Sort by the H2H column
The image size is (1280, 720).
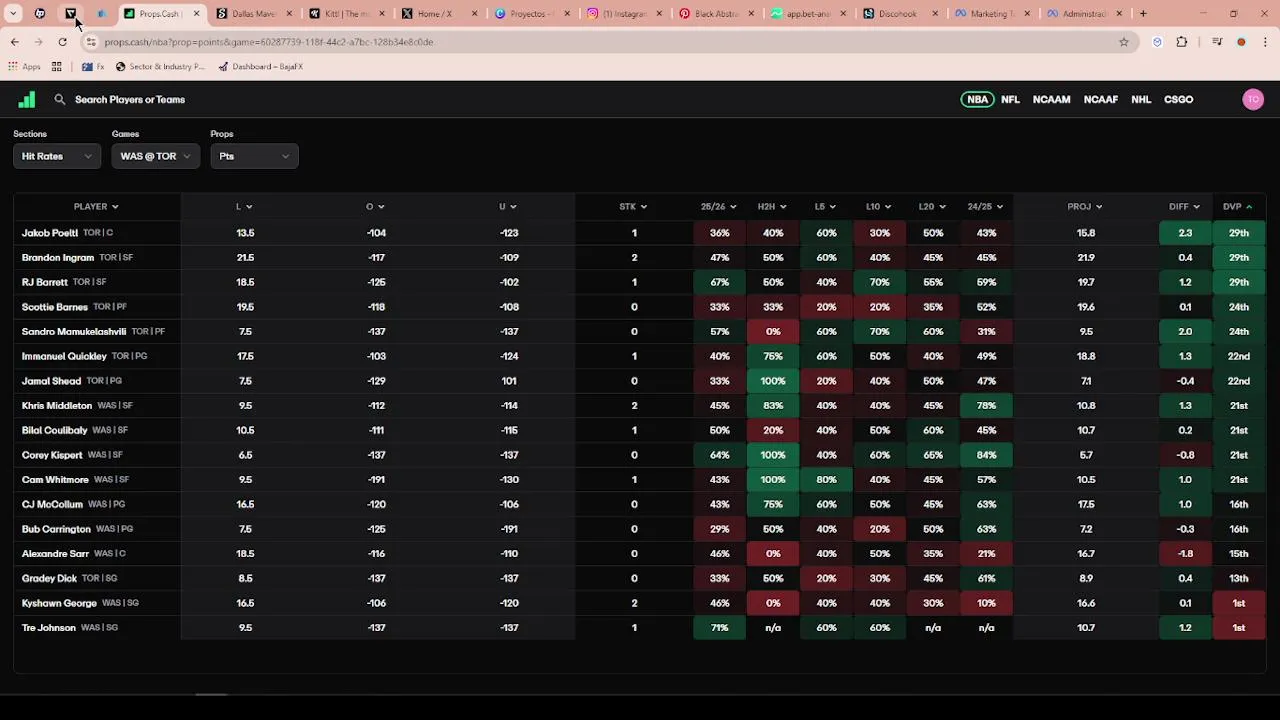[772, 207]
